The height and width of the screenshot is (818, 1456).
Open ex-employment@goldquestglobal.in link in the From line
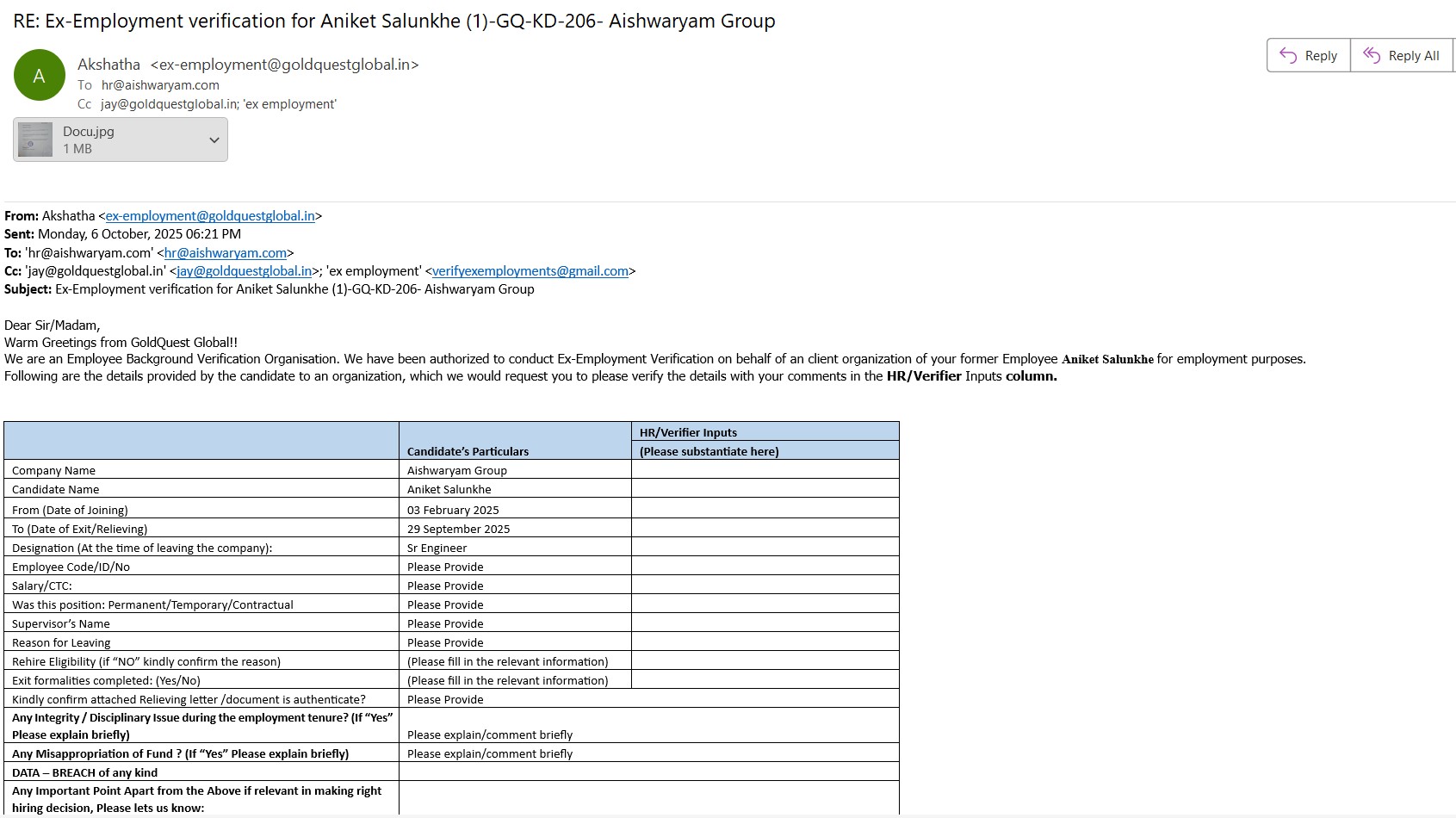pyautogui.click(x=210, y=216)
